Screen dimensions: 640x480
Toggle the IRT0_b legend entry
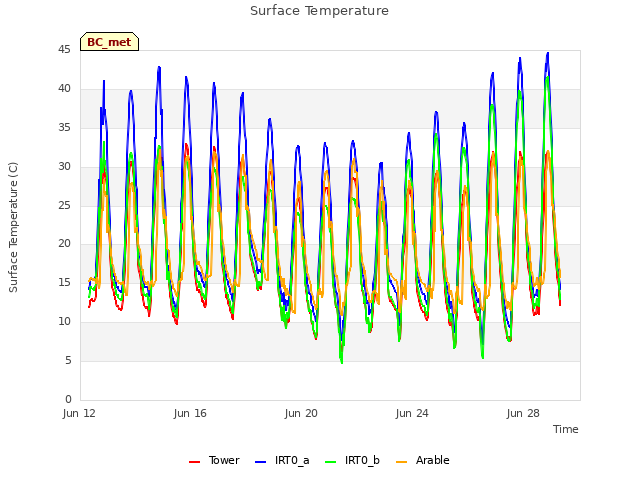[x=352, y=460]
